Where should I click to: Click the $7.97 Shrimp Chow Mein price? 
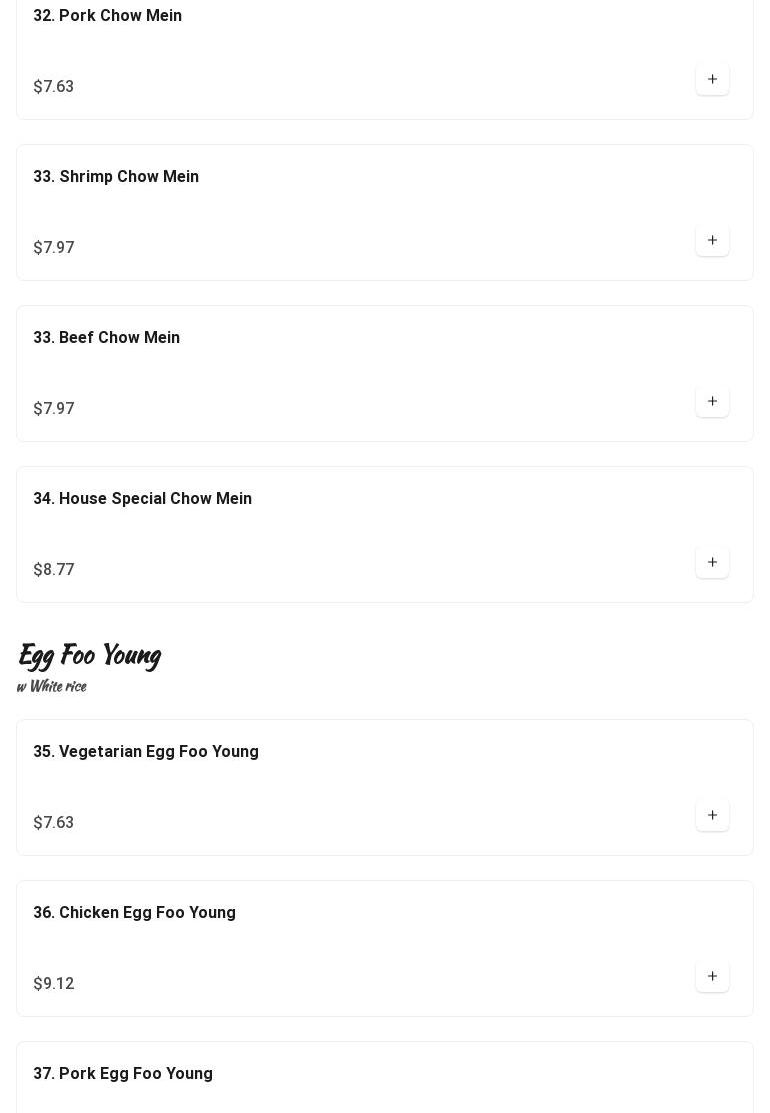point(54,248)
